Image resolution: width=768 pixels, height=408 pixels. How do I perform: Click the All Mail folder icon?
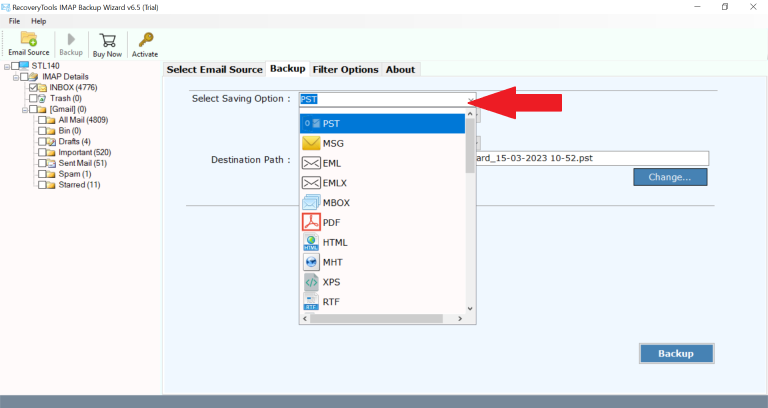point(51,120)
